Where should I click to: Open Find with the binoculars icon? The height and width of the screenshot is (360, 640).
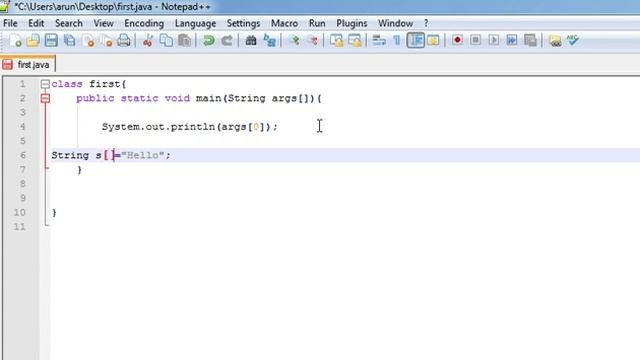[x=251, y=40]
